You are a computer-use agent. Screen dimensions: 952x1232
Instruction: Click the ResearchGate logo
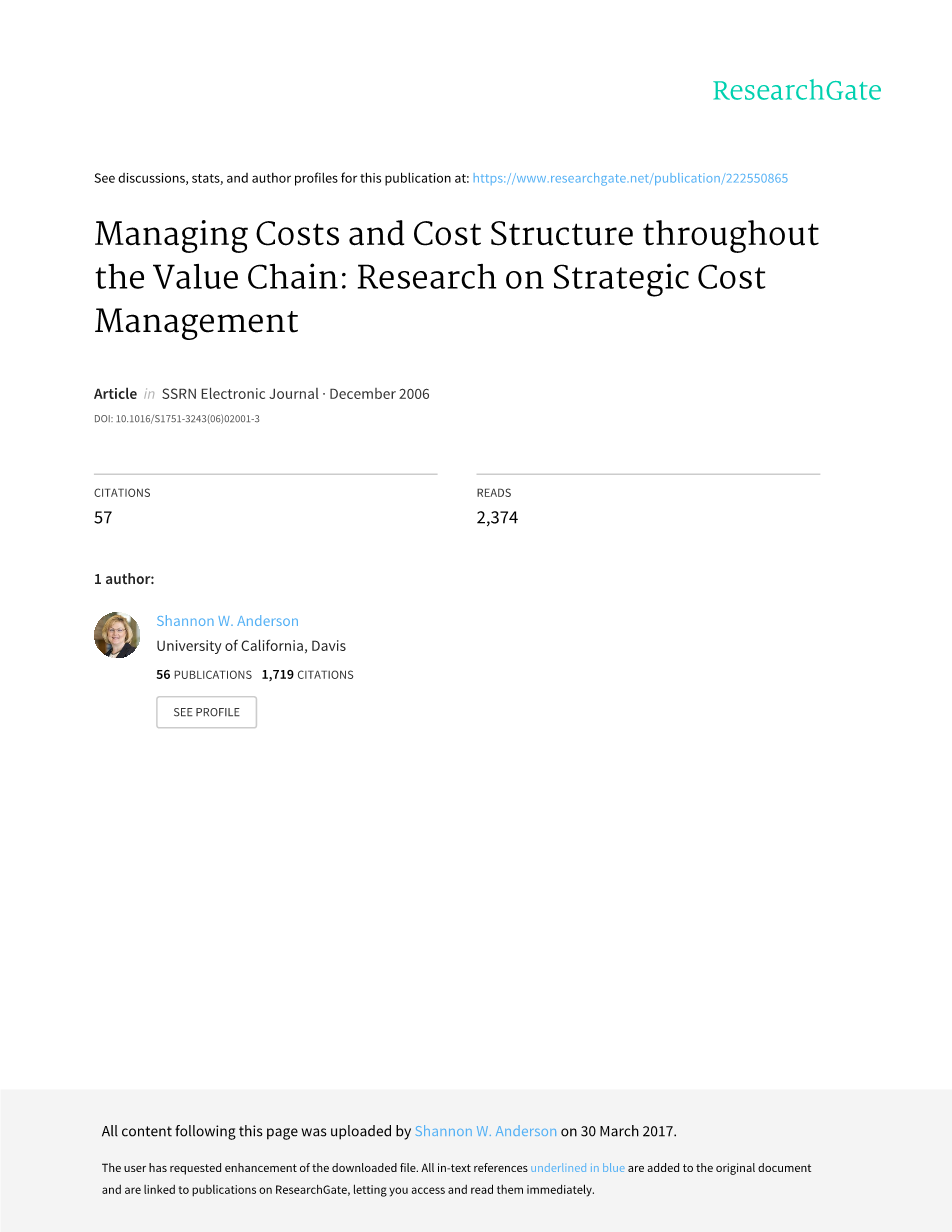point(796,91)
